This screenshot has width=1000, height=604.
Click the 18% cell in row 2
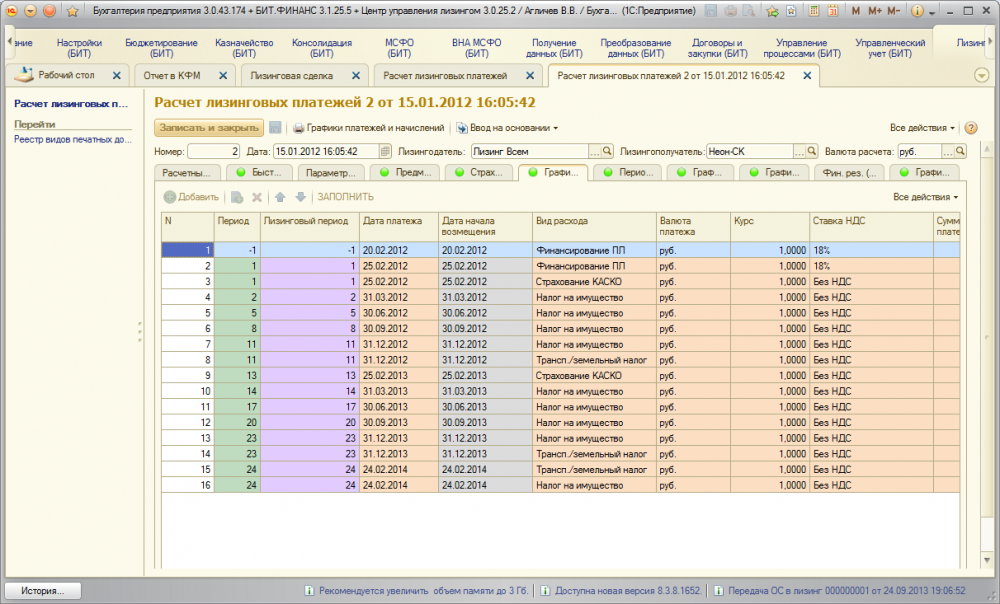pos(871,266)
